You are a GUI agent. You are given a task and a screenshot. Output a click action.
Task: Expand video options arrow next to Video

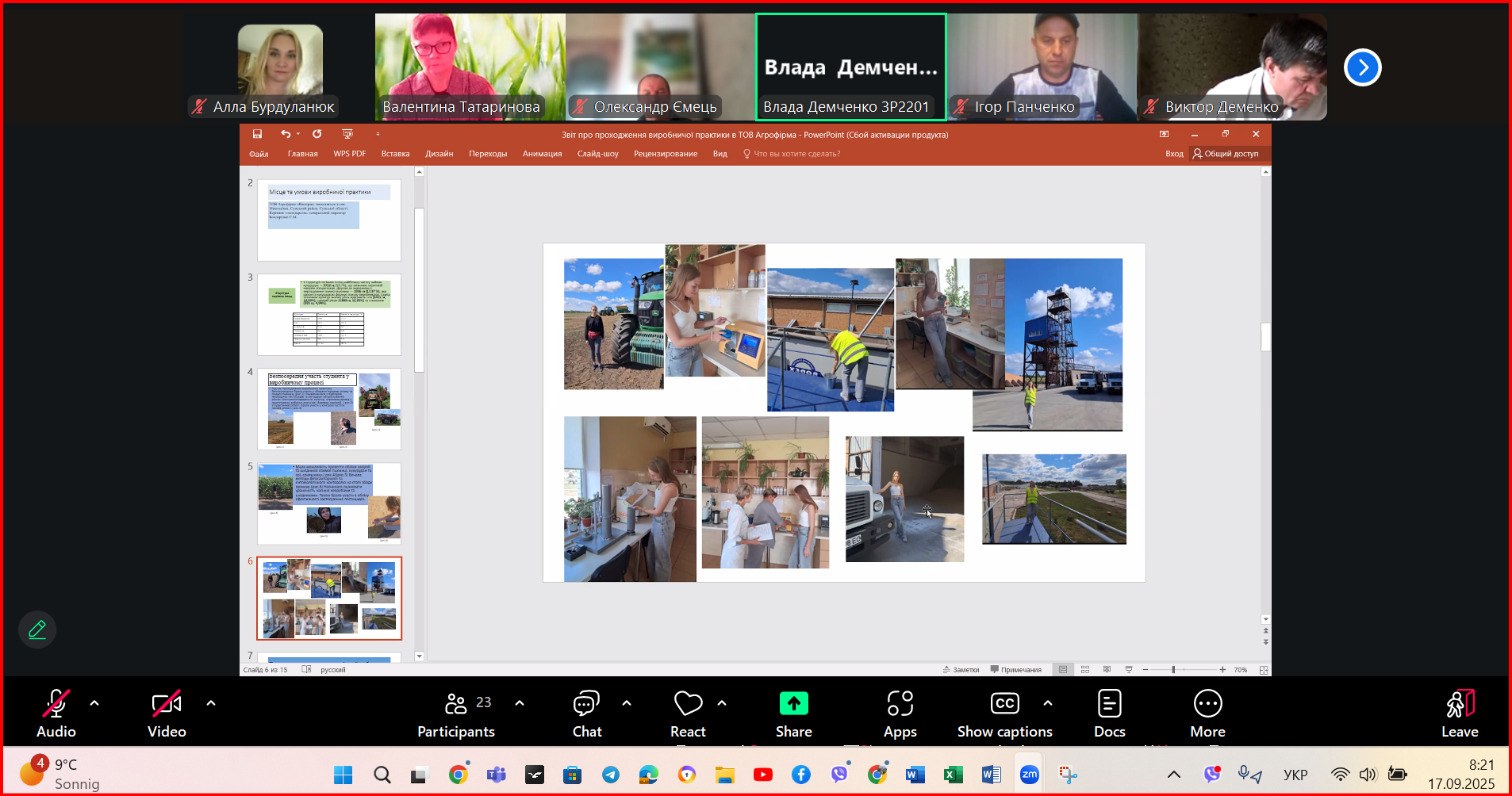tap(211, 702)
